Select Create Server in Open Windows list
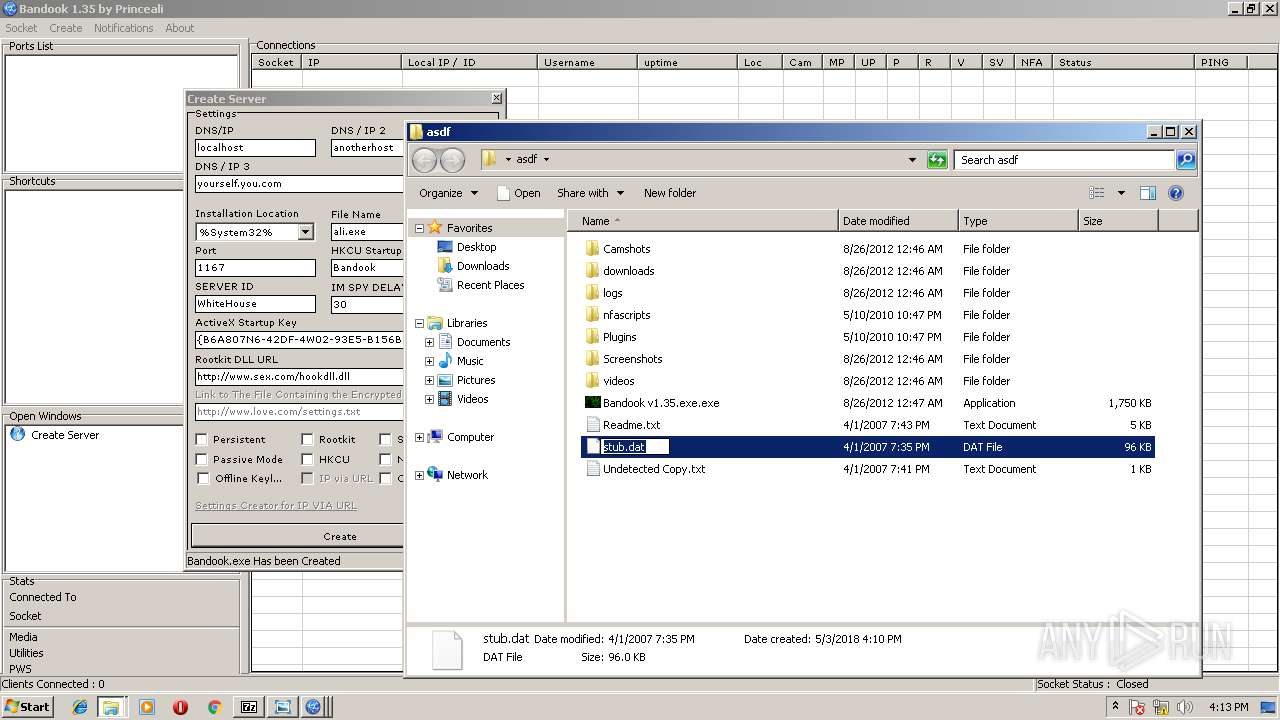Image resolution: width=1280 pixels, height=720 pixels. (x=65, y=435)
